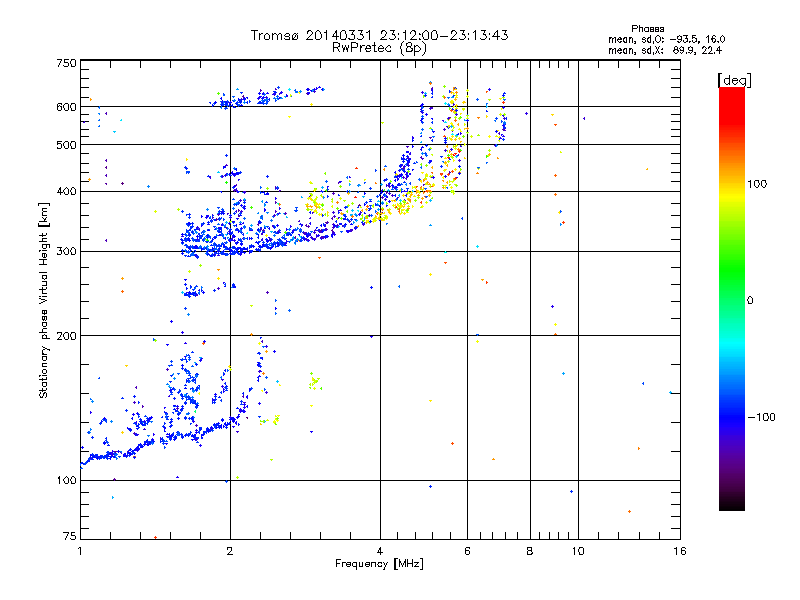Click the y-axis tick label '75'

point(70,536)
